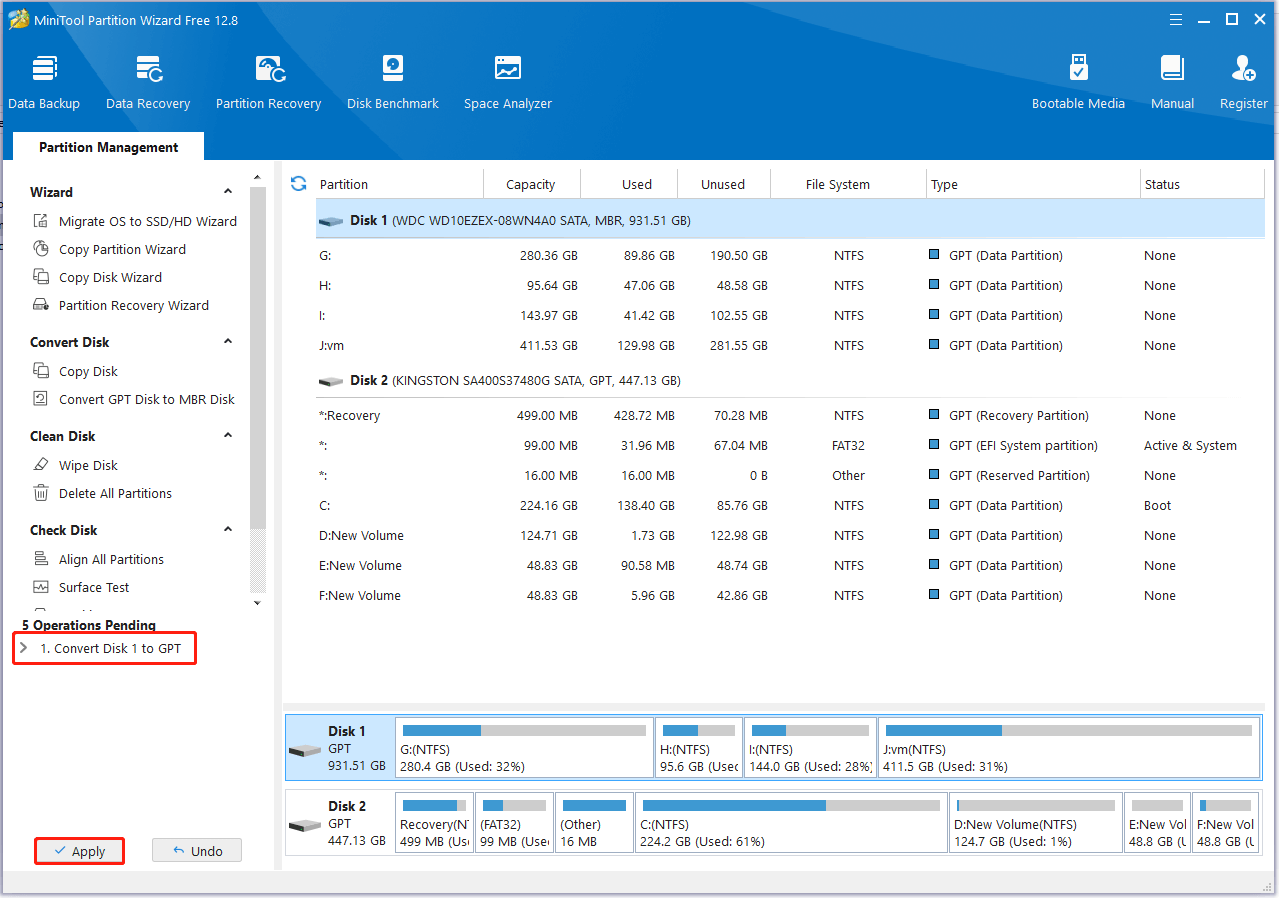Click the MiniTool app logo in title bar
1279x898 pixels.
(x=19, y=19)
